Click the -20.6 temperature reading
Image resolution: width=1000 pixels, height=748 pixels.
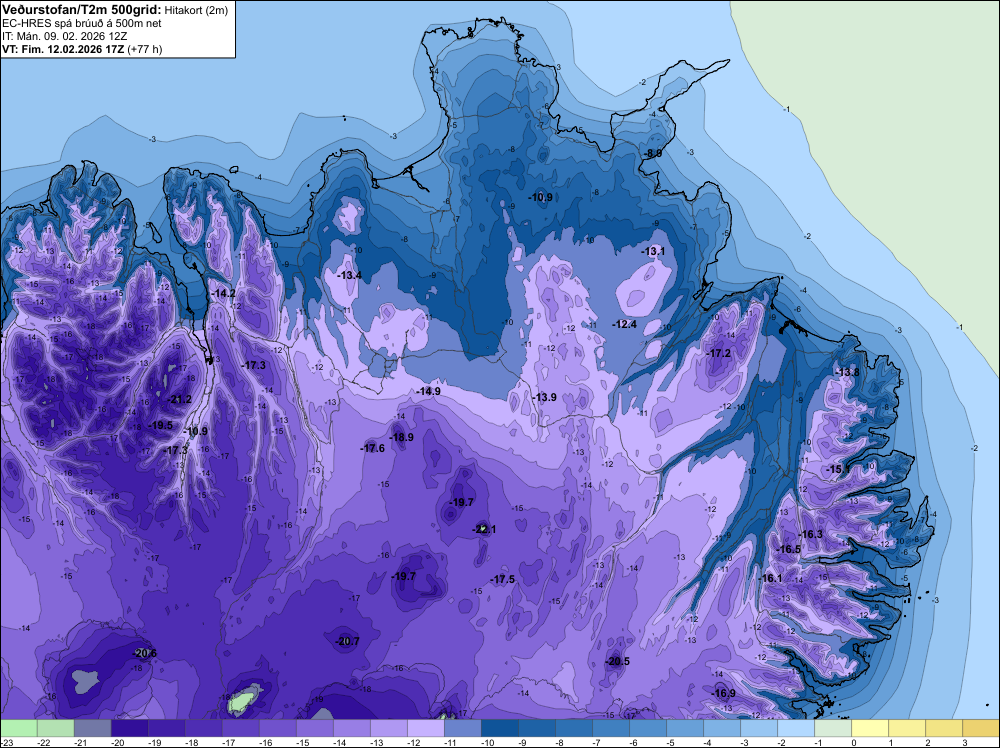pos(145,653)
